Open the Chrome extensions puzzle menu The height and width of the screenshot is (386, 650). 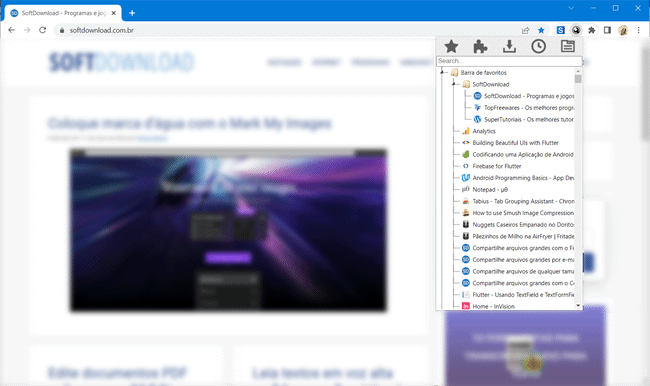[592, 30]
